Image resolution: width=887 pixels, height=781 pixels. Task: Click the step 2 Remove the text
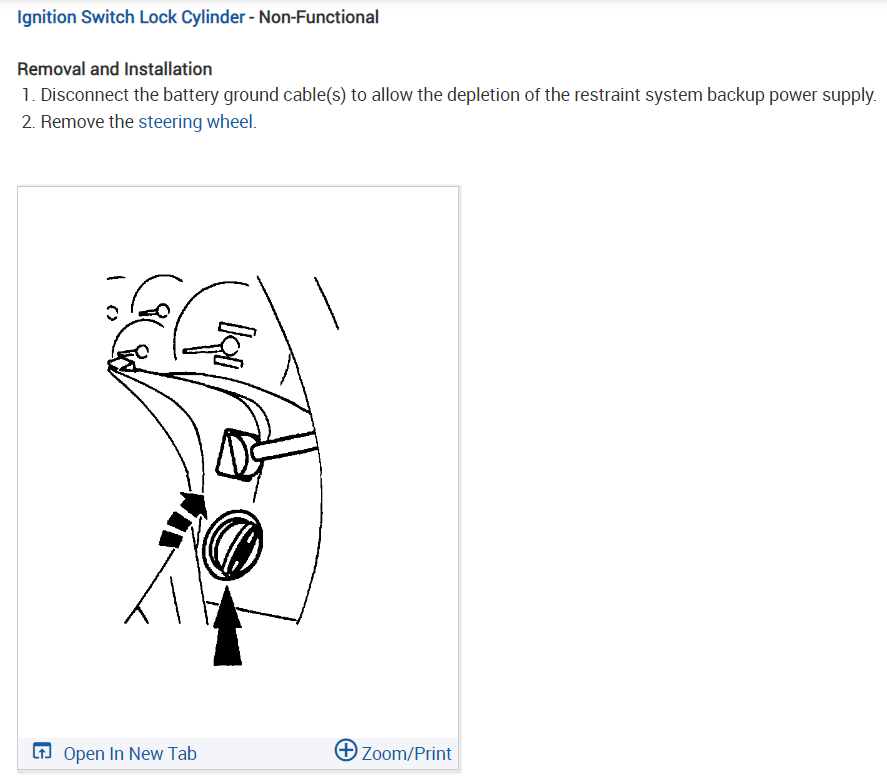(x=87, y=122)
